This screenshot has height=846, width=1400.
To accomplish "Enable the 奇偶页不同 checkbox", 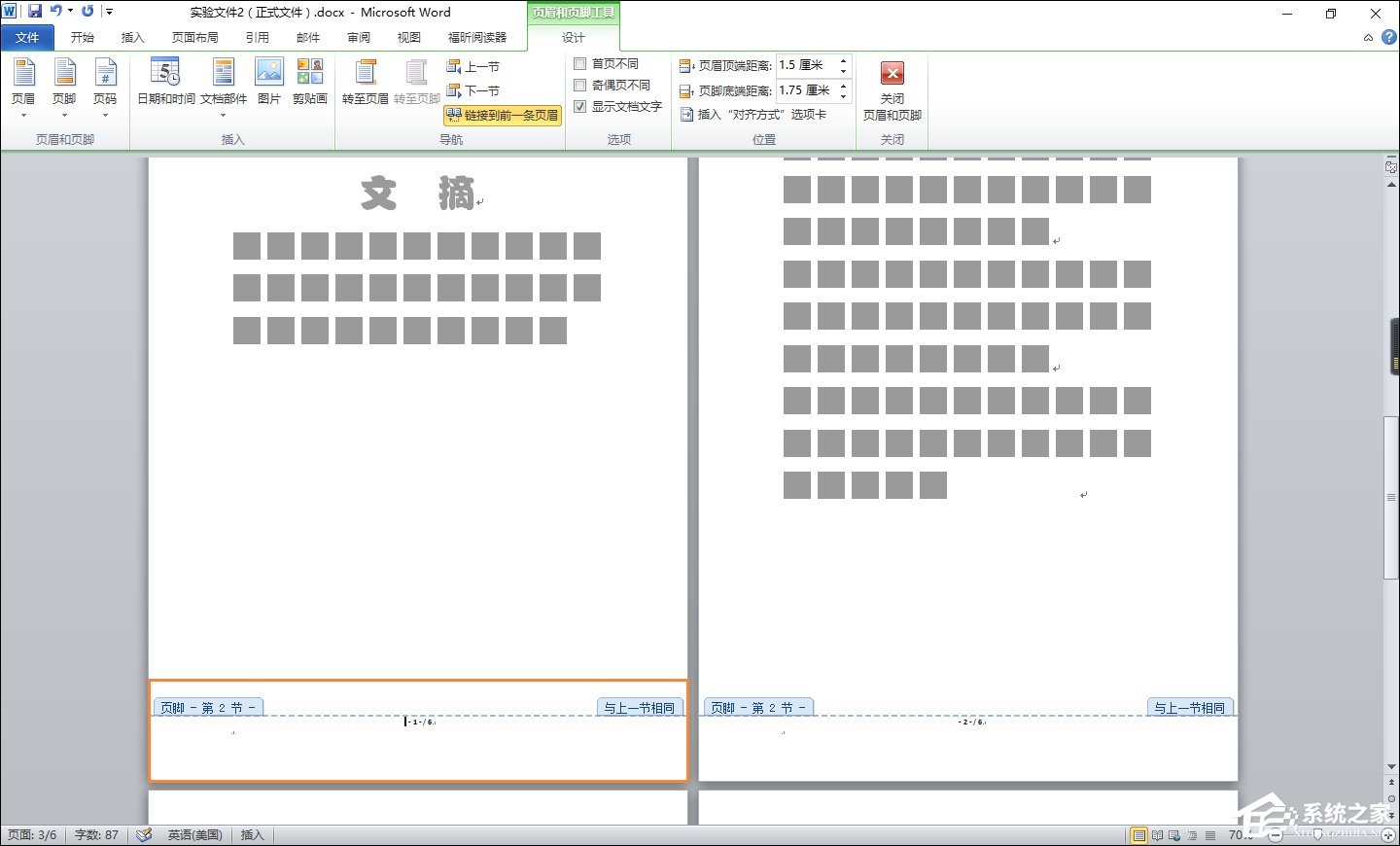I will tap(580, 86).
